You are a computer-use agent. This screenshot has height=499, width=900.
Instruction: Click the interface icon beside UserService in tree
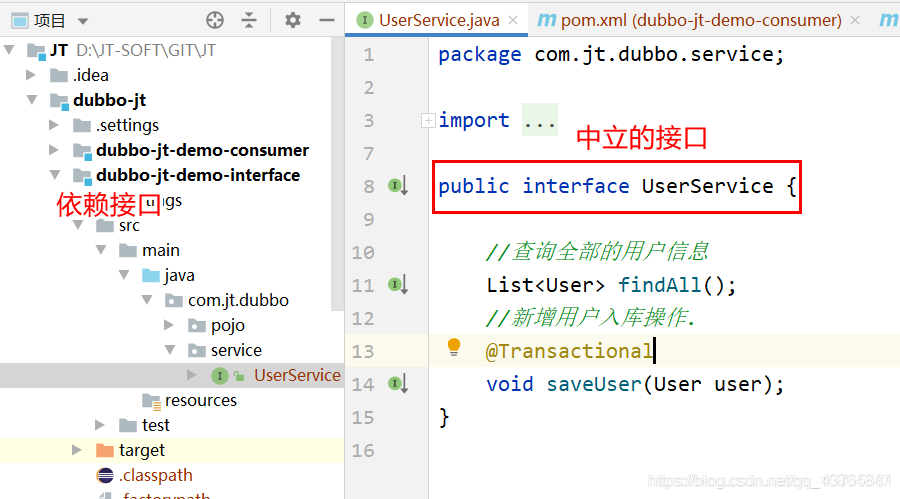point(219,376)
